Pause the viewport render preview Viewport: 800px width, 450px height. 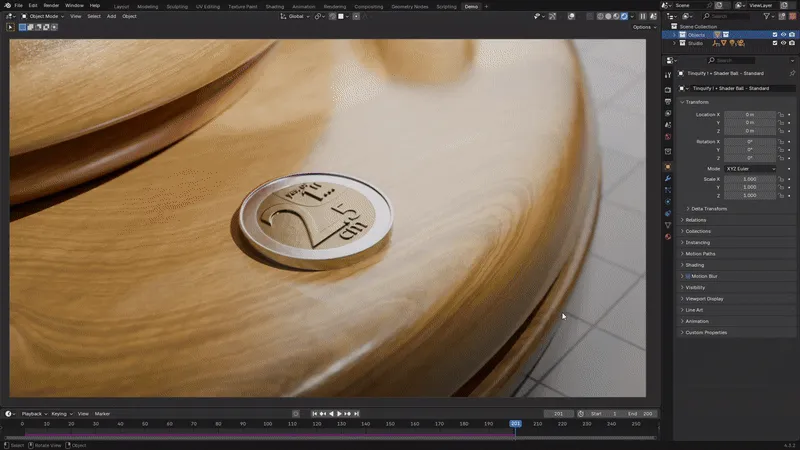click(643, 16)
